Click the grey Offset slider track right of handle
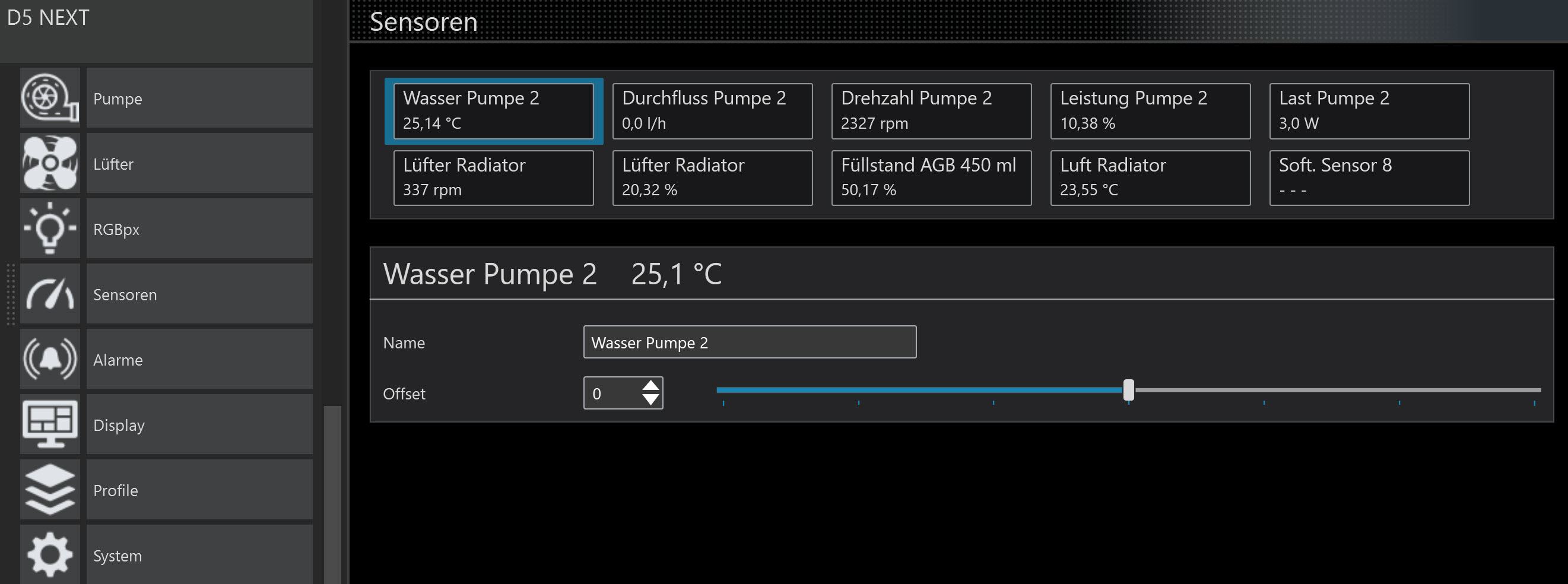This screenshot has width=1568, height=584. tap(1337, 390)
